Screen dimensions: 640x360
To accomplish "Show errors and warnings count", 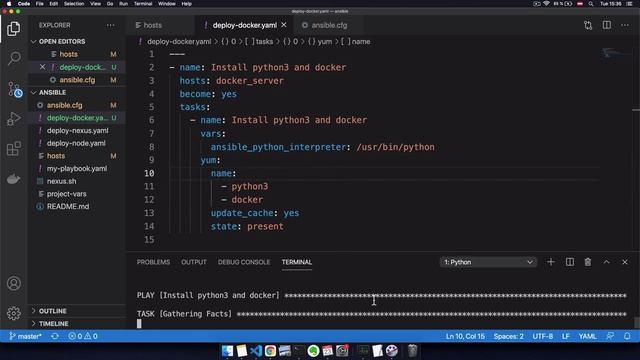I will tap(83, 336).
